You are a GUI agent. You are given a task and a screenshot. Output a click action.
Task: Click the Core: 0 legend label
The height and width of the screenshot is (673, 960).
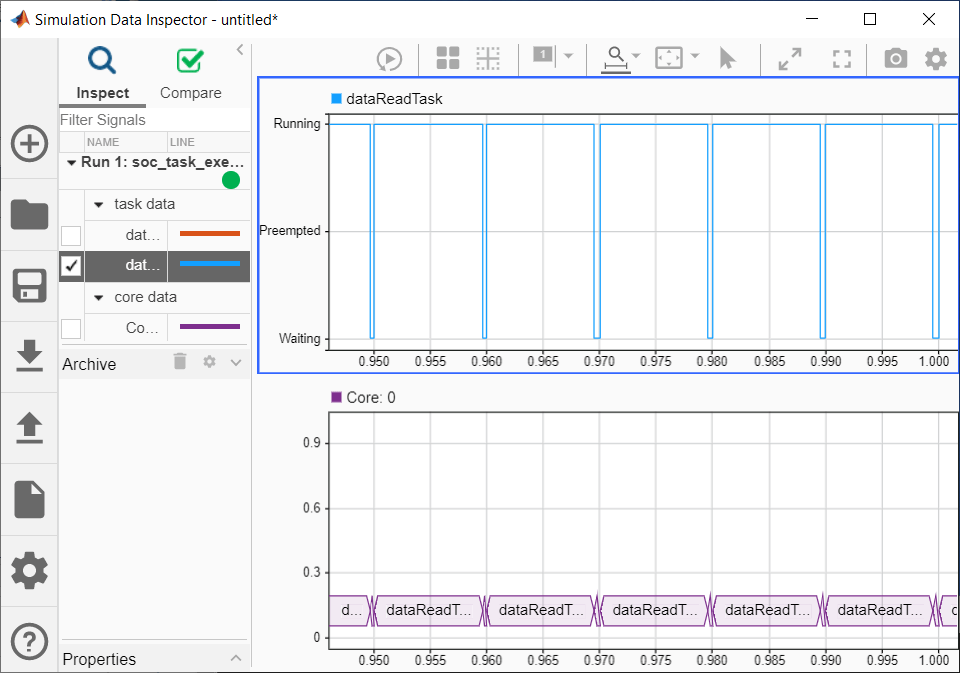point(371,397)
